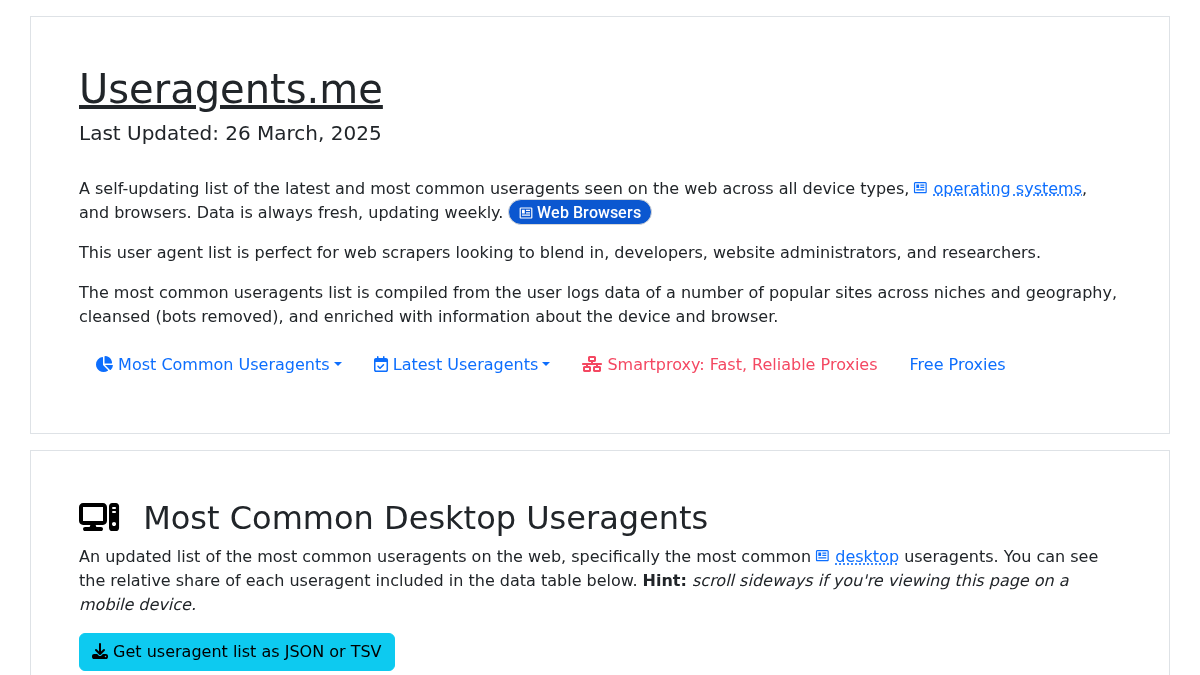The width and height of the screenshot is (1200, 675).
Task: Click Get useragent list as JSON or TSV
Action: tap(237, 652)
